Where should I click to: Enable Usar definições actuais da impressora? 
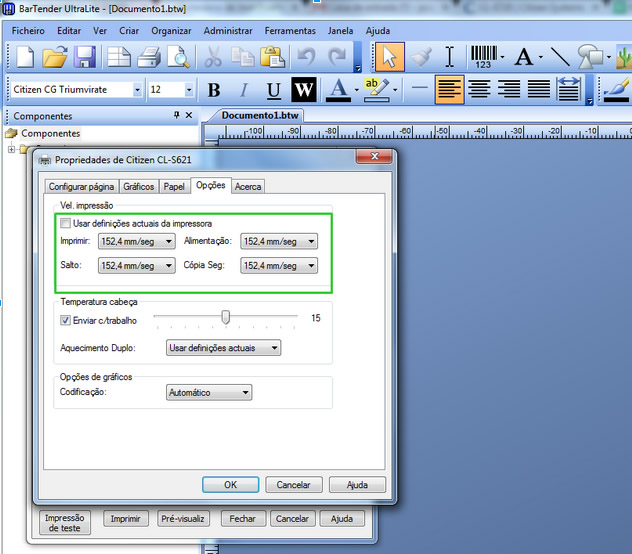66,223
